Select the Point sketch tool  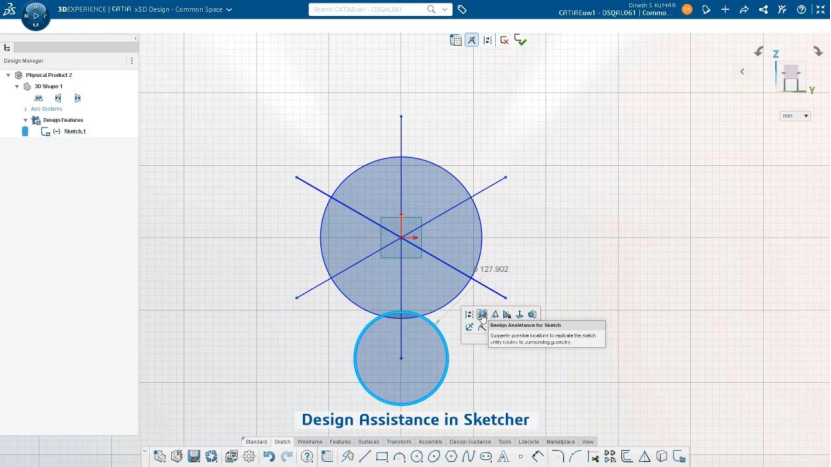tap(520, 456)
